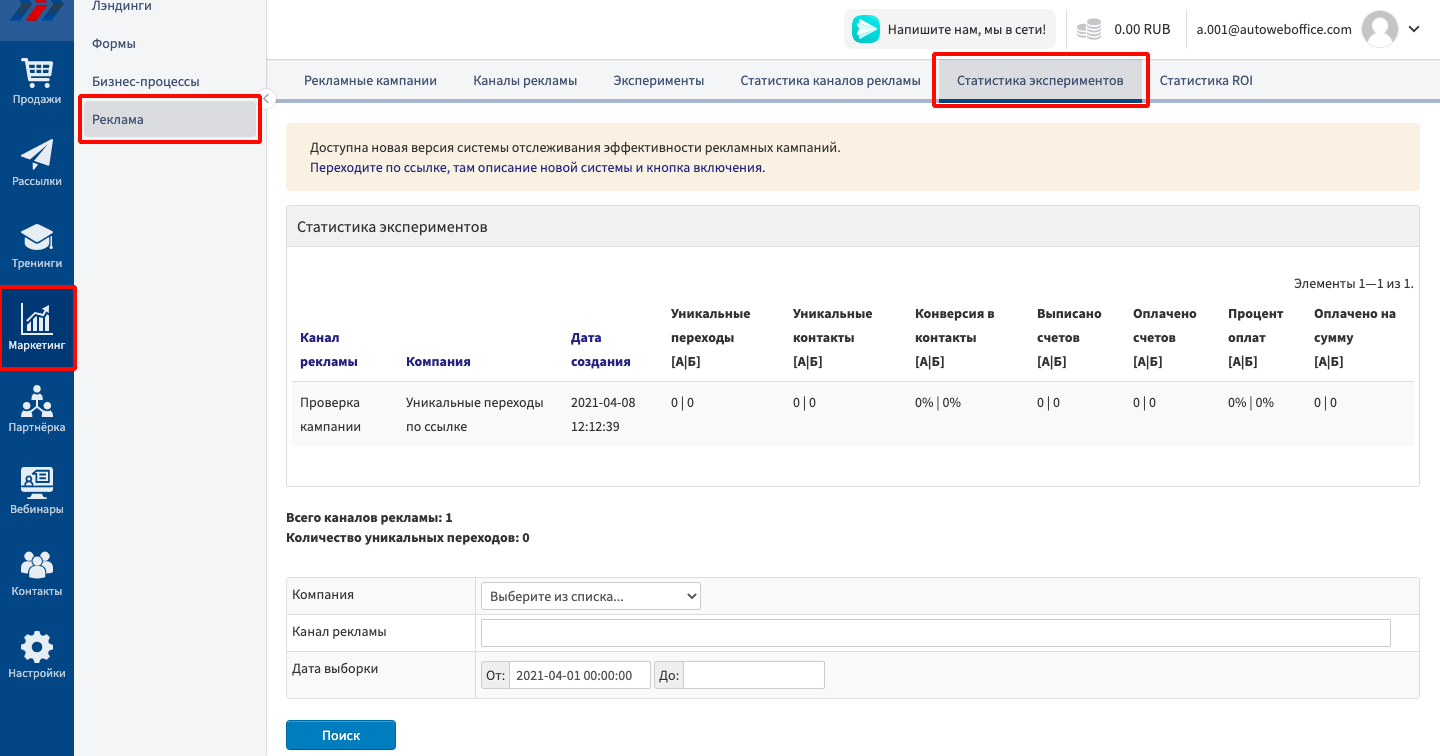This screenshot has width=1440, height=756.
Task: Click the coins balance icon
Action: pos(1089,30)
